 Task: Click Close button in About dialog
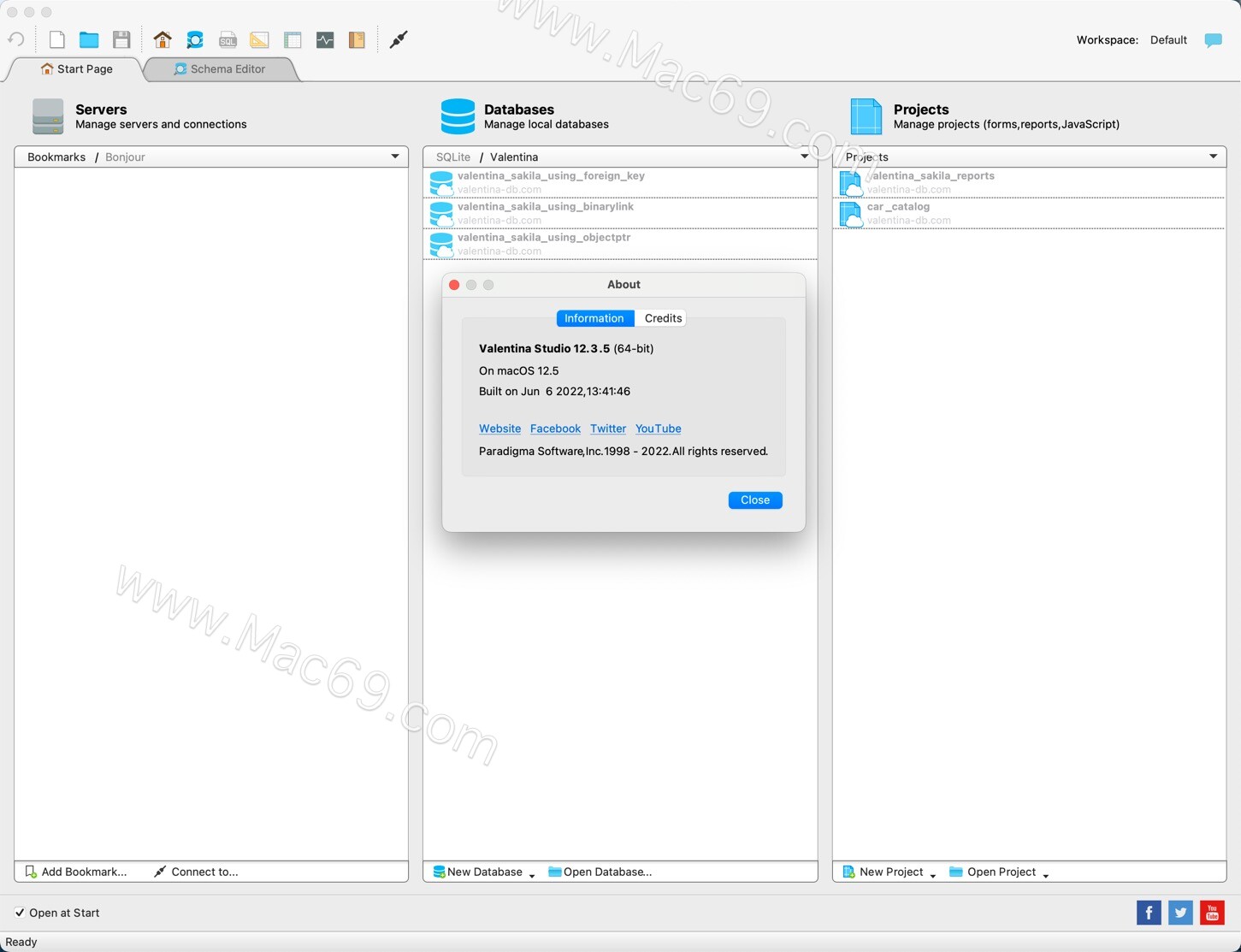point(755,500)
